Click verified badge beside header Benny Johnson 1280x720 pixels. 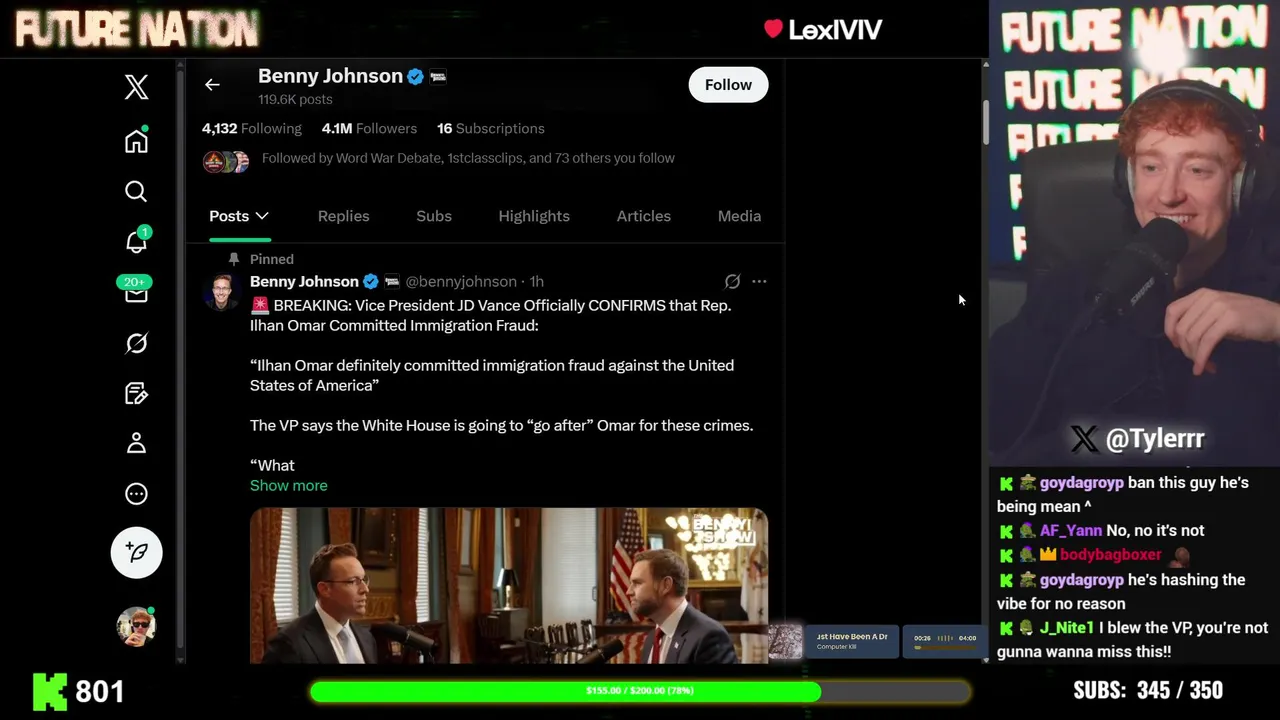[416, 77]
